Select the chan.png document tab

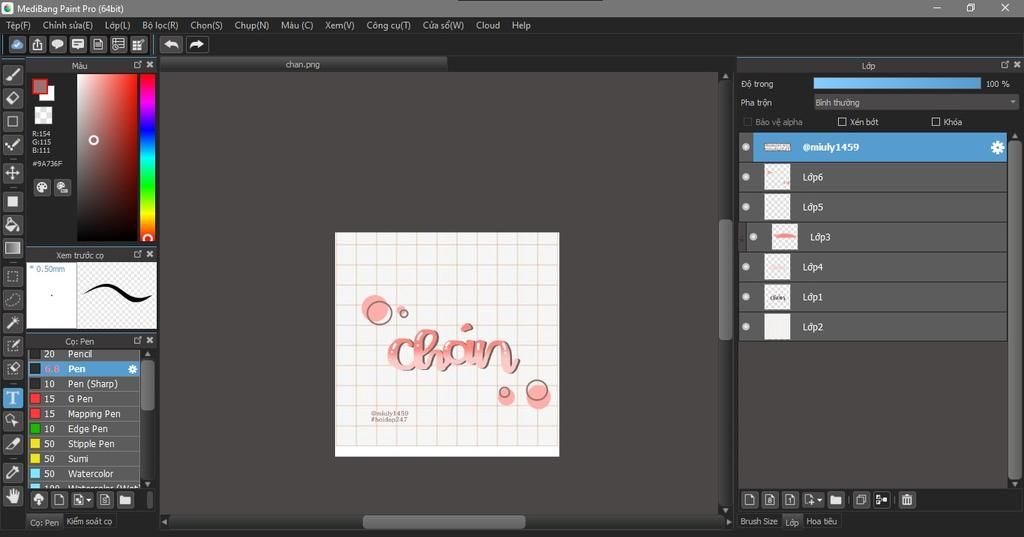point(303,65)
